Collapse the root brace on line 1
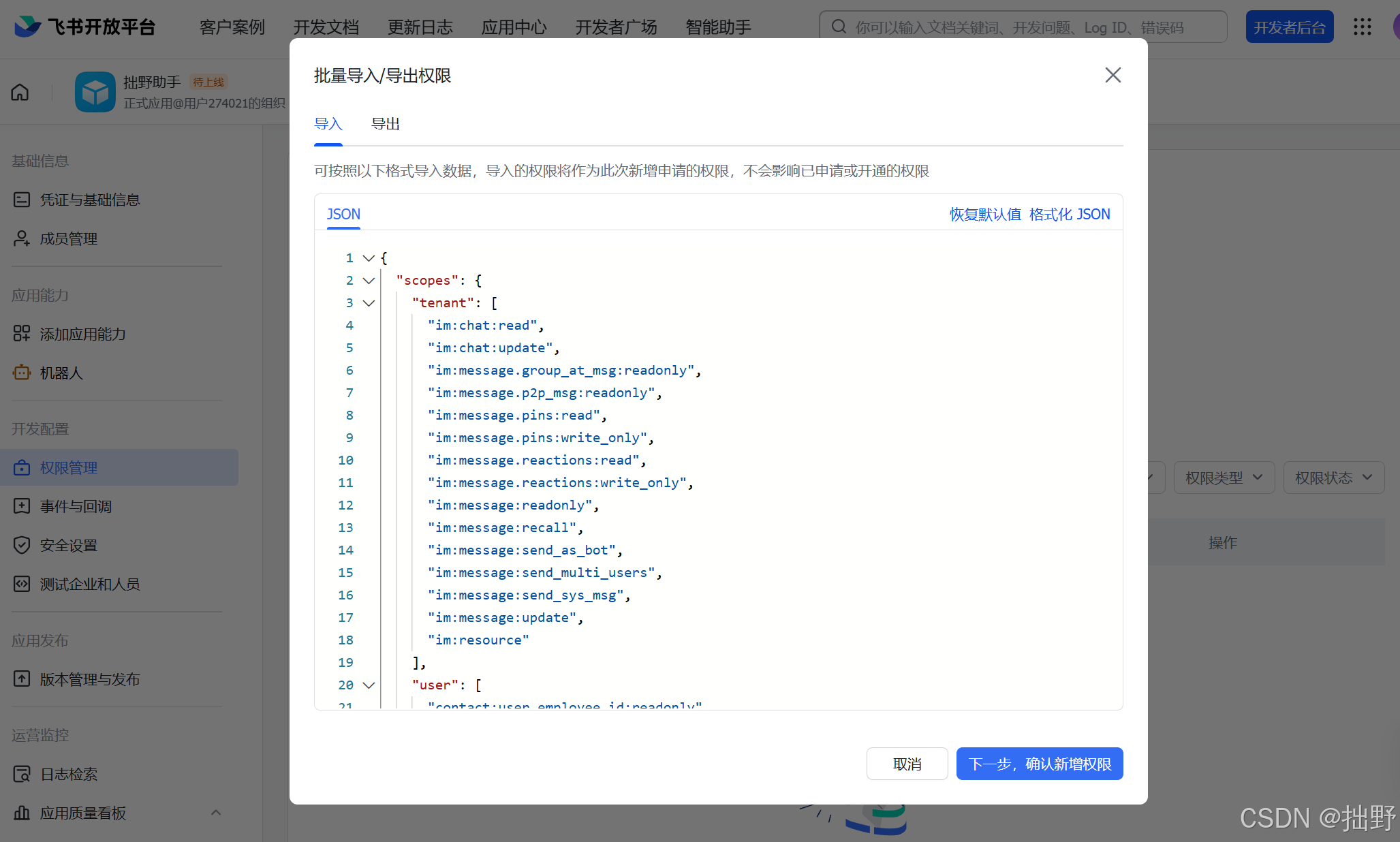Screen dimensions: 1400x842 coord(369,258)
